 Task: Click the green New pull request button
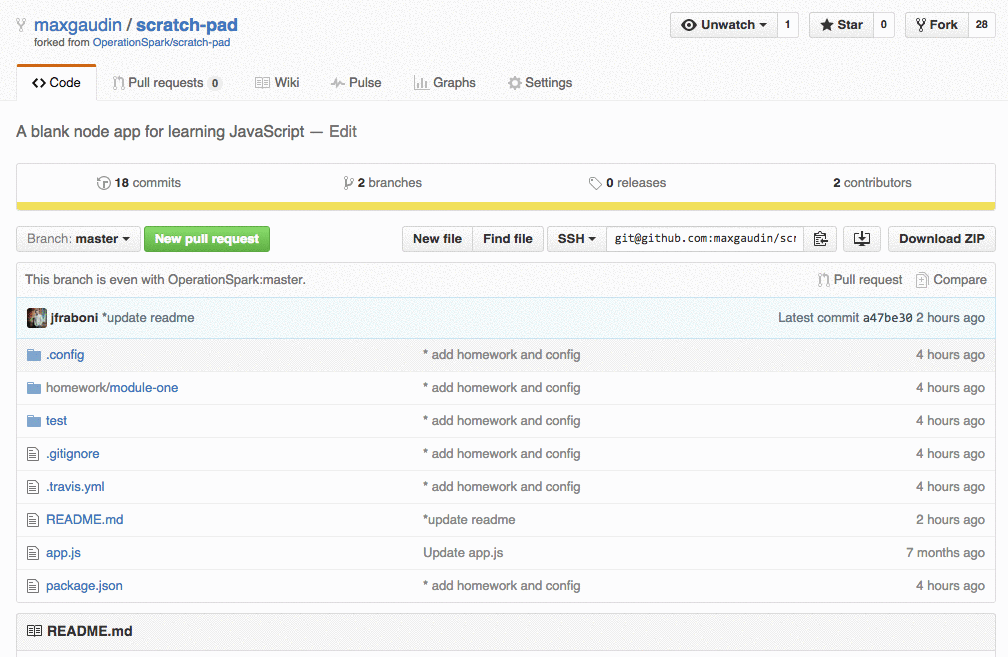coord(207,238)
